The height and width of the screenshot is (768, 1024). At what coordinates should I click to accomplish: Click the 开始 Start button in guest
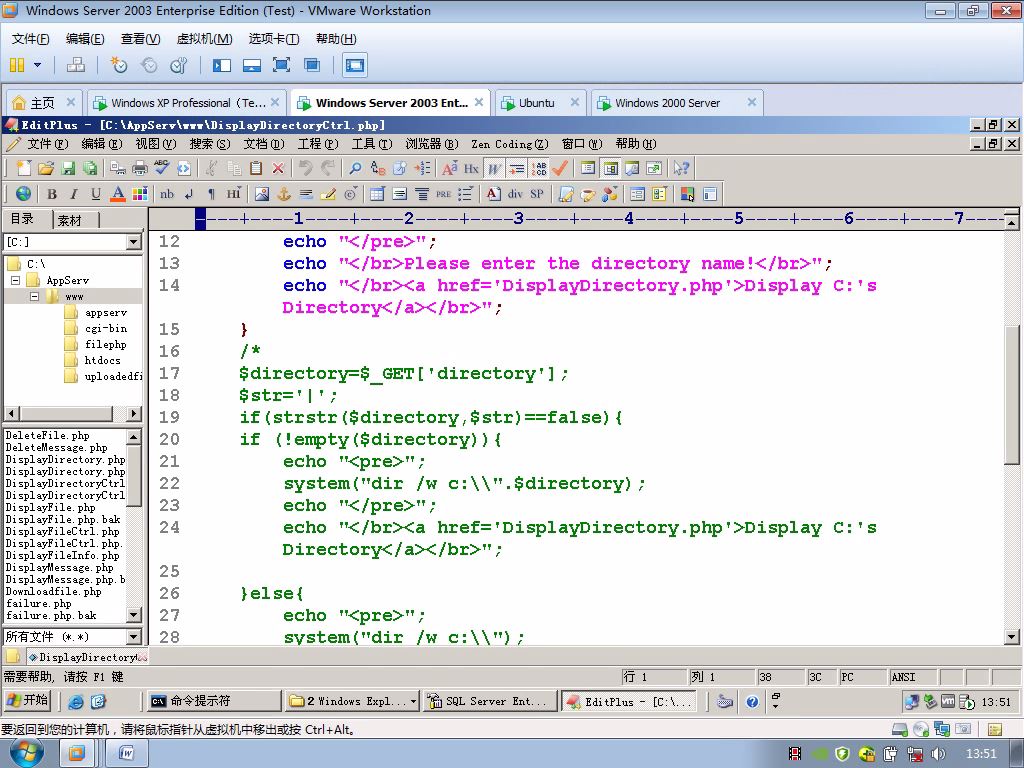point(27,701)
